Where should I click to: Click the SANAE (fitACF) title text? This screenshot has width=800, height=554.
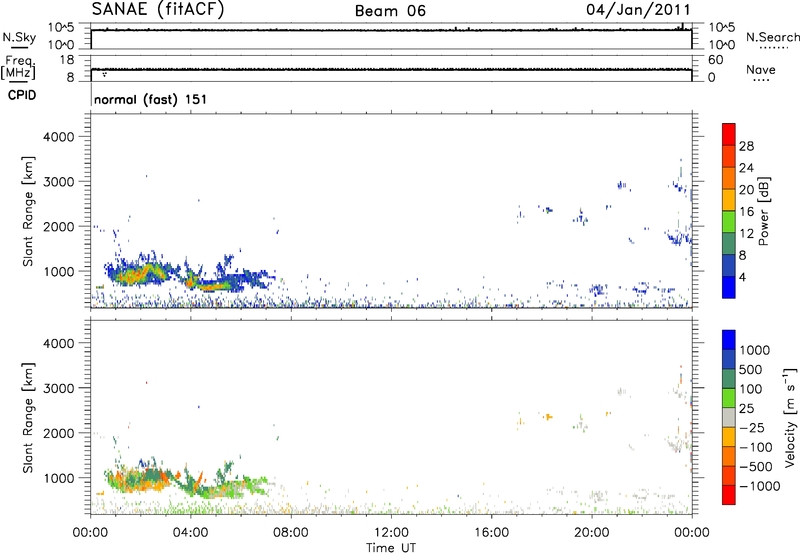coord(158,9)
